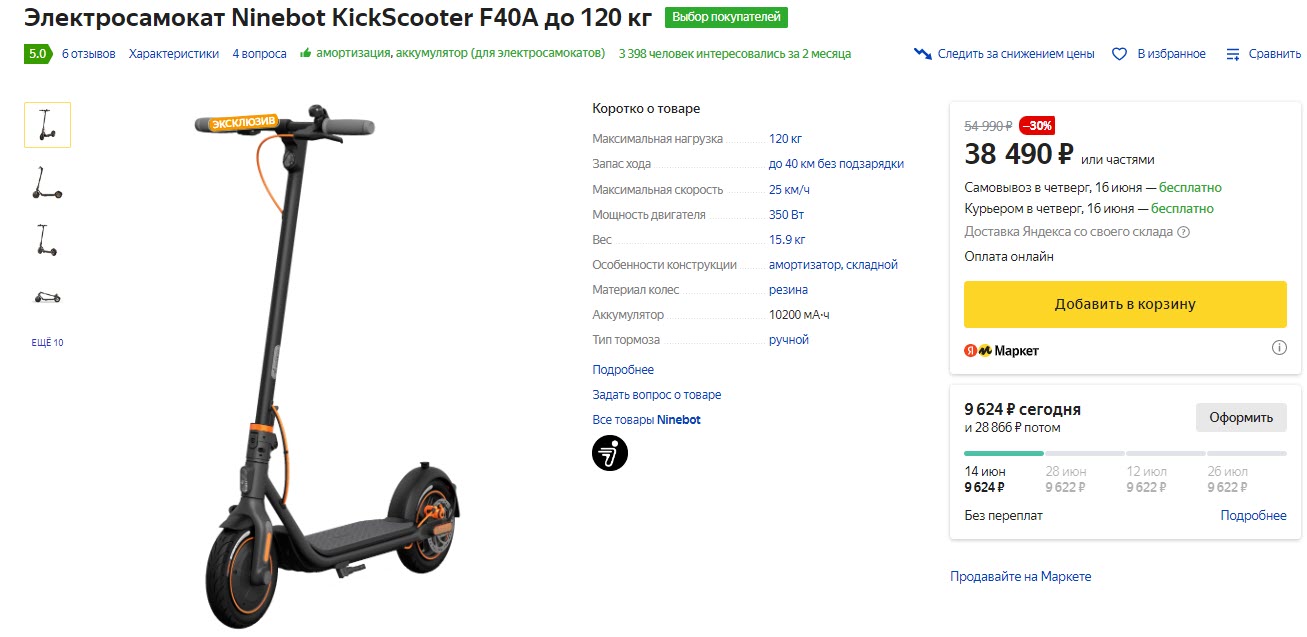Click the compare scales icon
1307x637 pixels.
pyautogui.click(x=1232, y=54)
